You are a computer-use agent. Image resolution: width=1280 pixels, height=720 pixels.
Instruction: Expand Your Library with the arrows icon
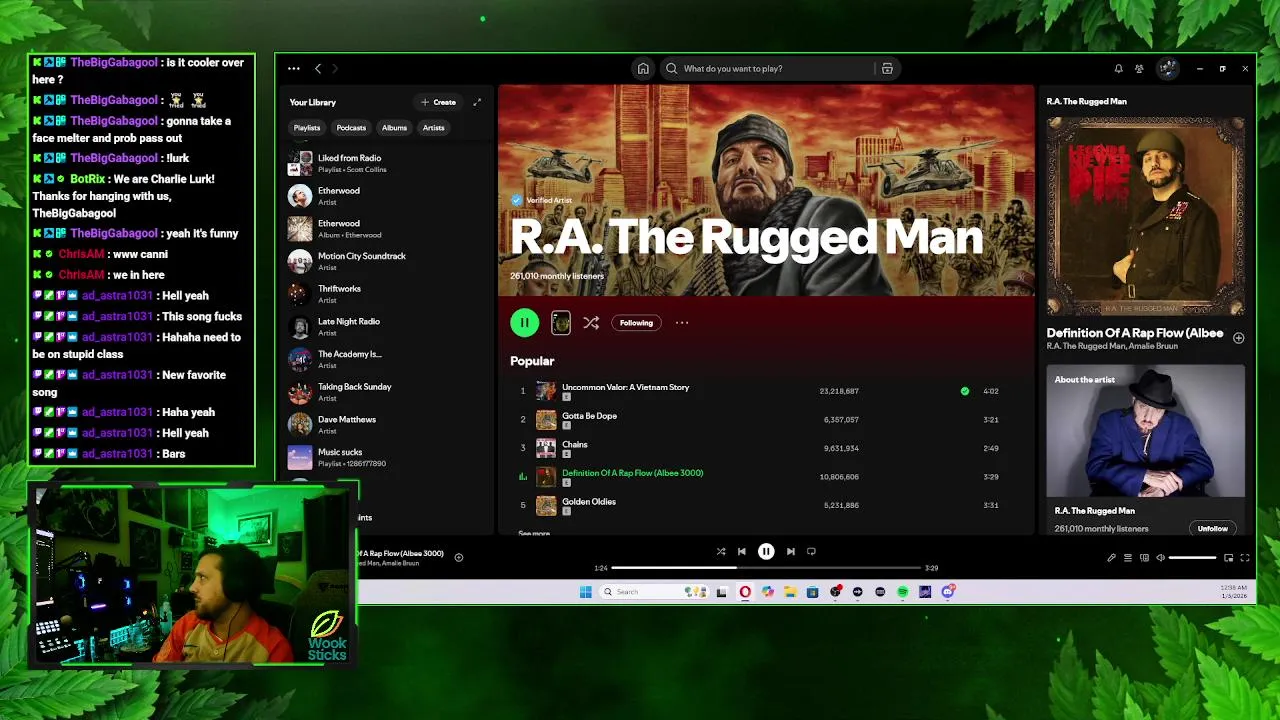pos(477,102)
